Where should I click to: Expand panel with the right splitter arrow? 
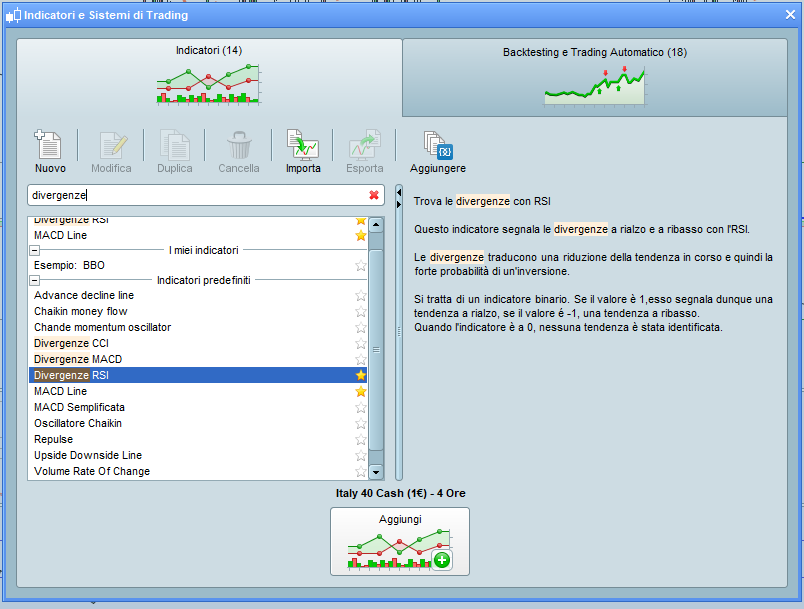tap(399, 205)
